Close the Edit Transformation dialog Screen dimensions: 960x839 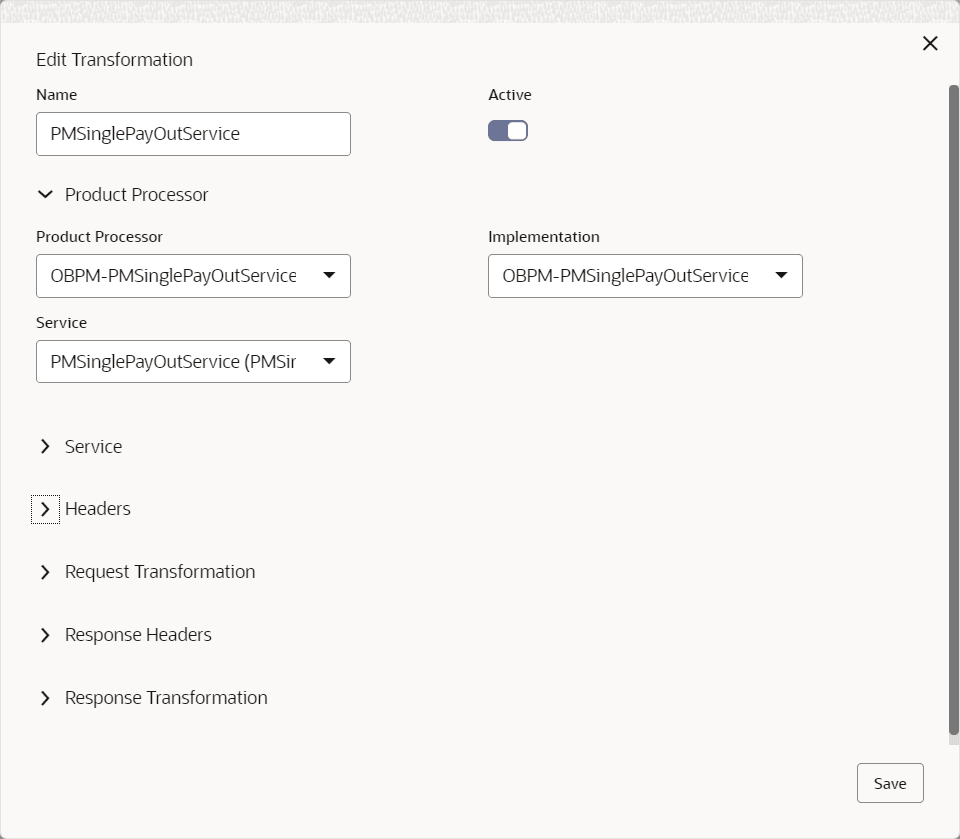point(930,44)
